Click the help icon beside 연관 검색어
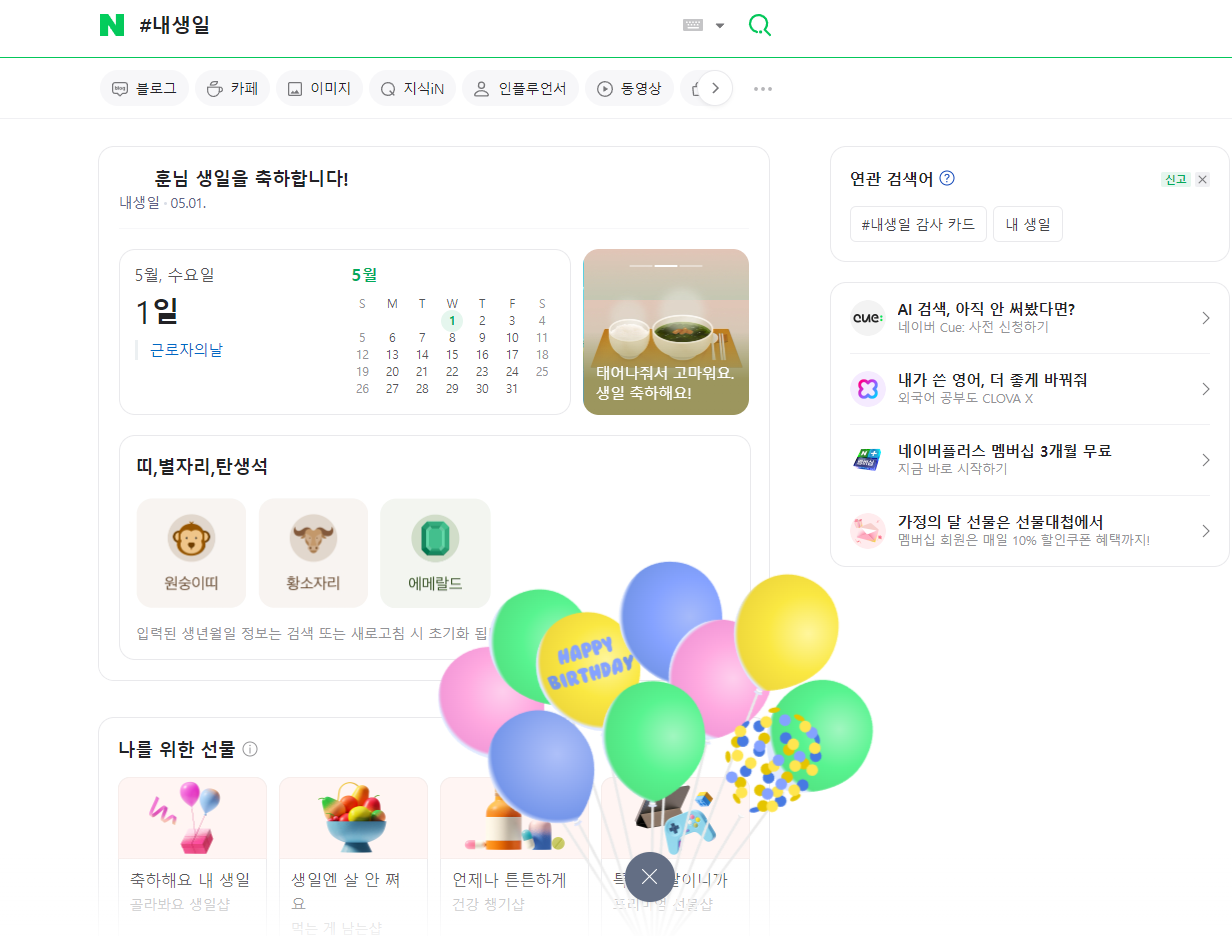Viewport: 1232px width, 937px height. click(947, 178)
